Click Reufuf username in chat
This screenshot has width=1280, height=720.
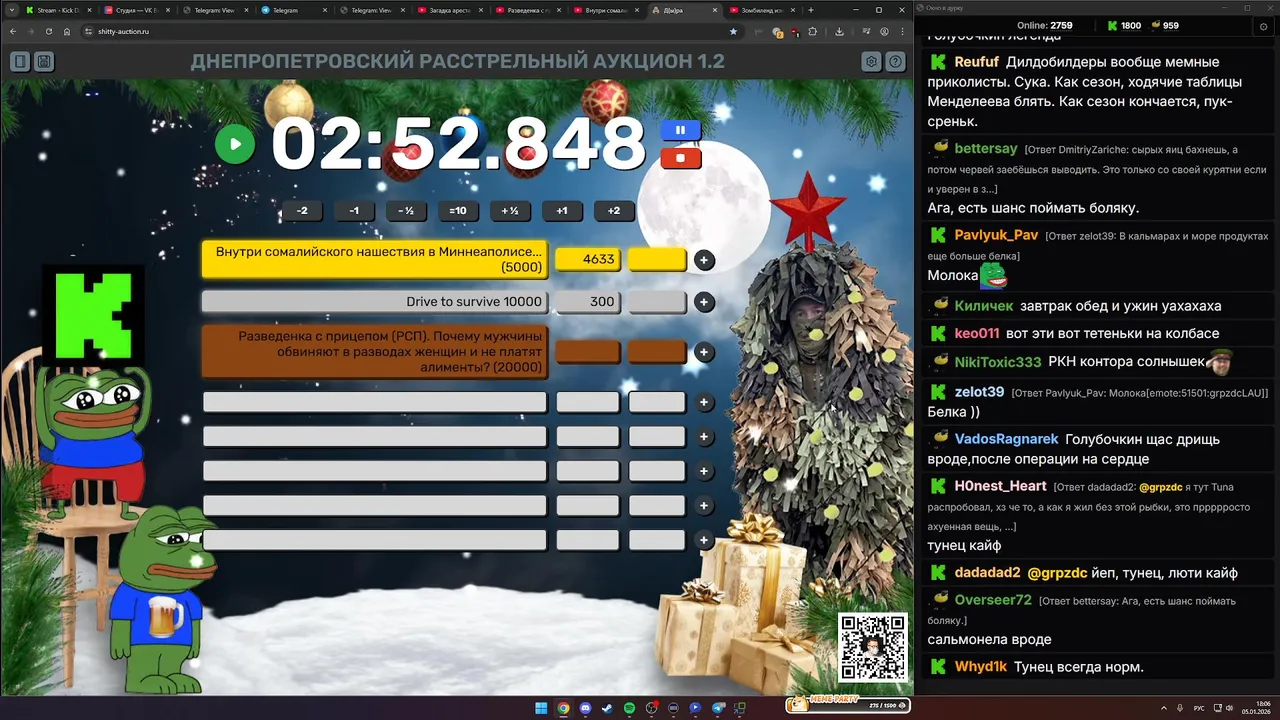976,62
